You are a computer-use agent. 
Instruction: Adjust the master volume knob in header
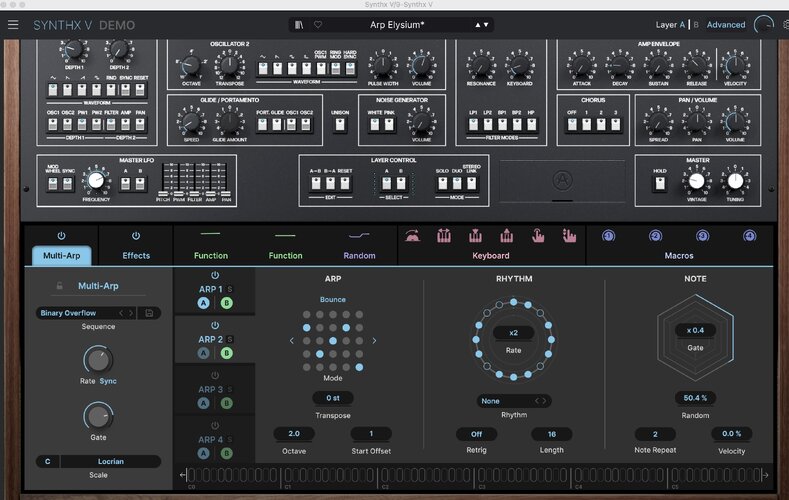point(763,25)
